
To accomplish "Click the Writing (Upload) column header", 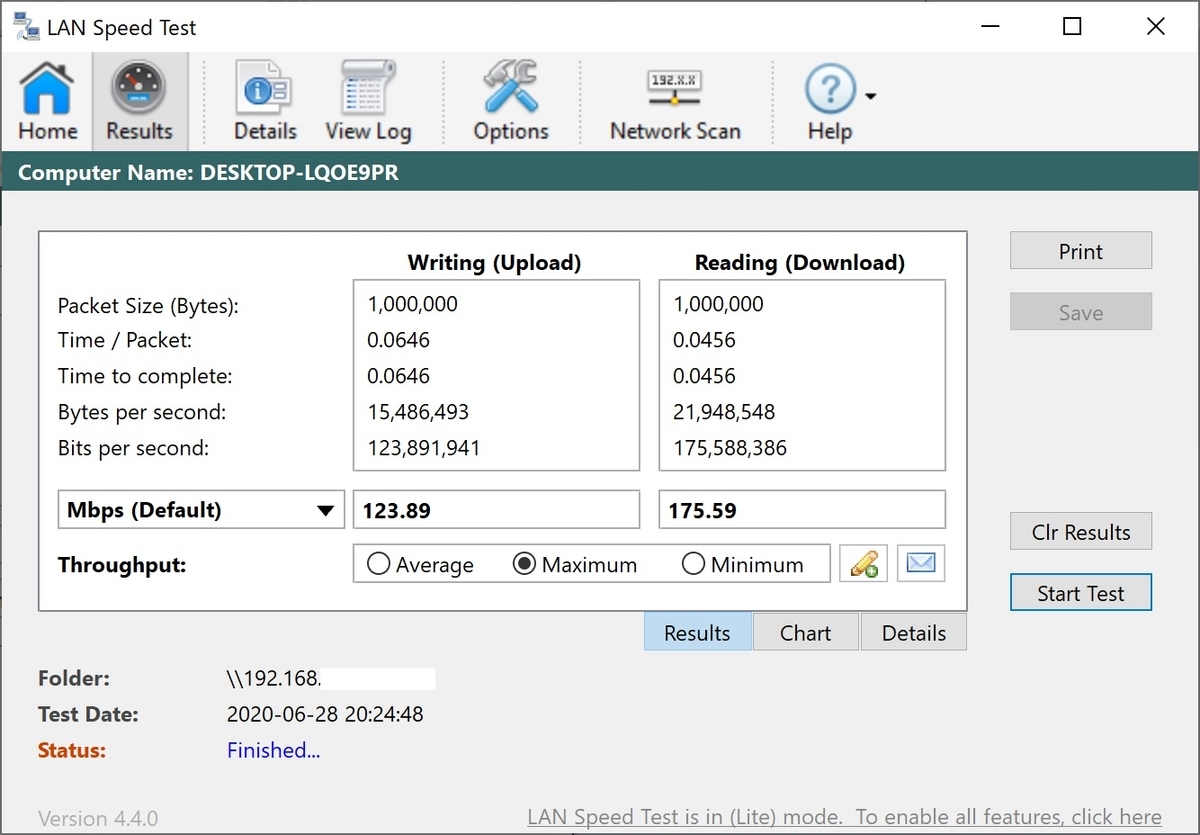I will coord(494,263).
